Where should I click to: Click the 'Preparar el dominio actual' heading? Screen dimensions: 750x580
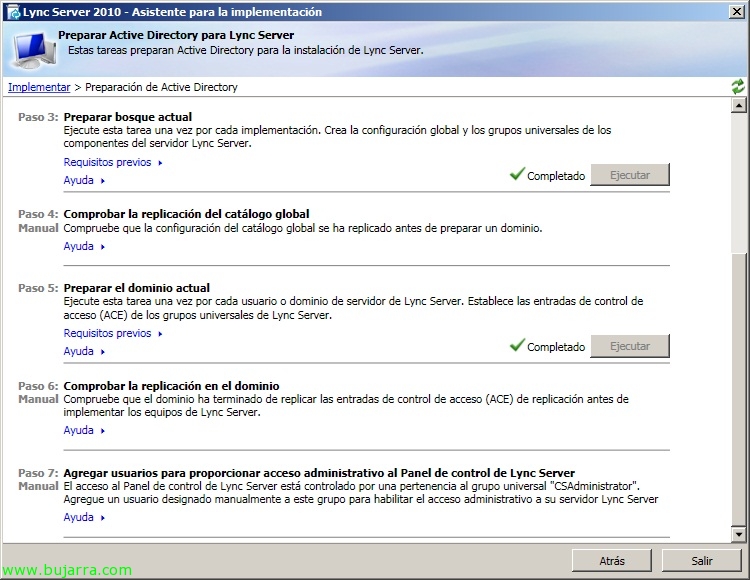click(137, 288)
